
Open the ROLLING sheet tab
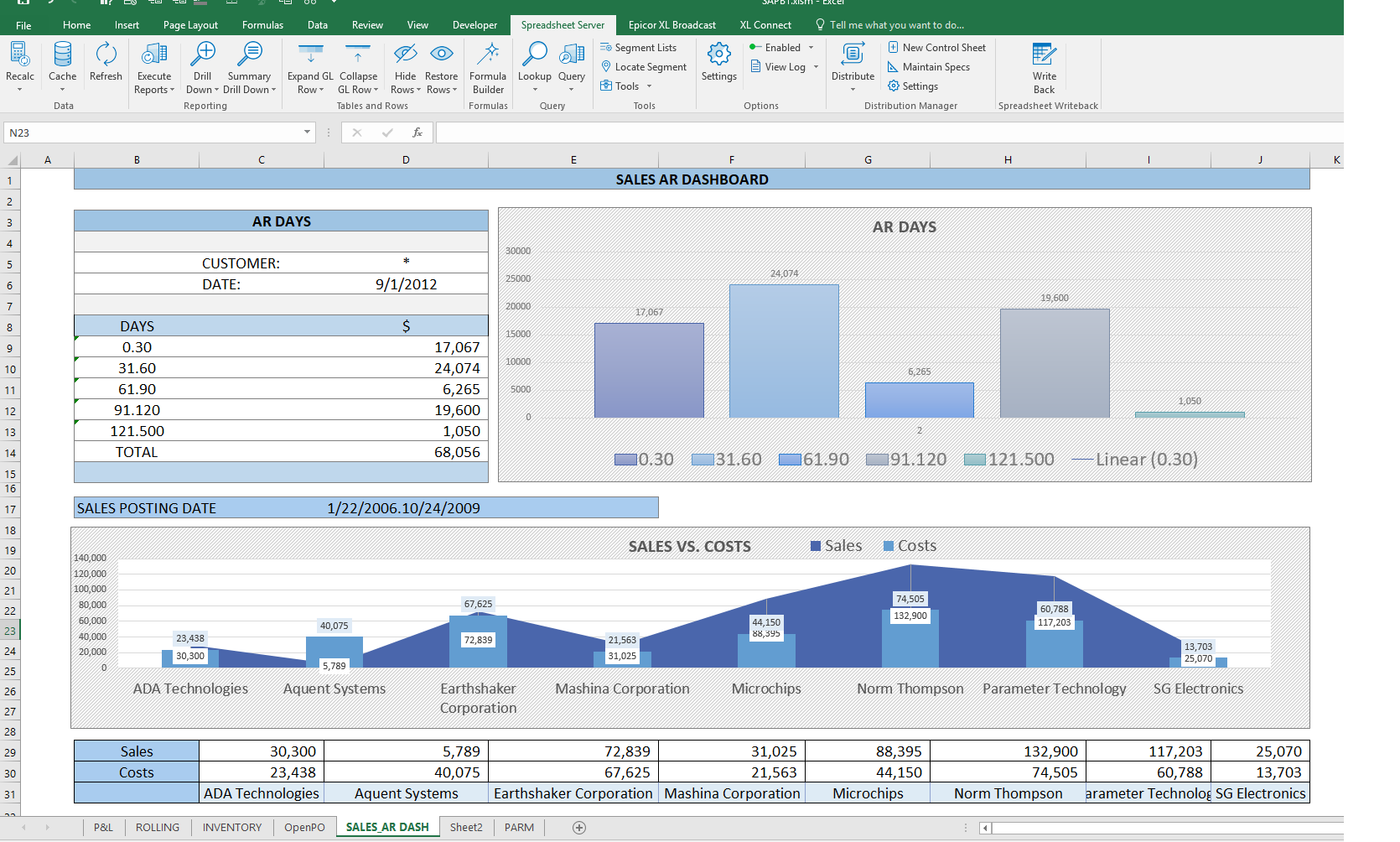click(x=158, y=828)
